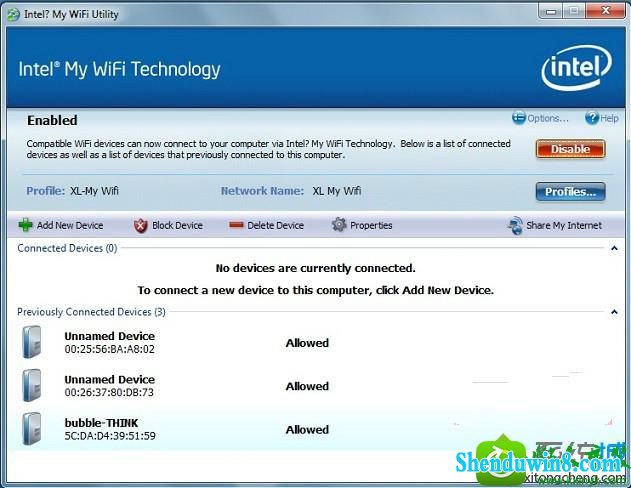Select device icon for 00:26:37:80:DB:73
Screen dimensions: 631x488
click(x=32, y=385)
